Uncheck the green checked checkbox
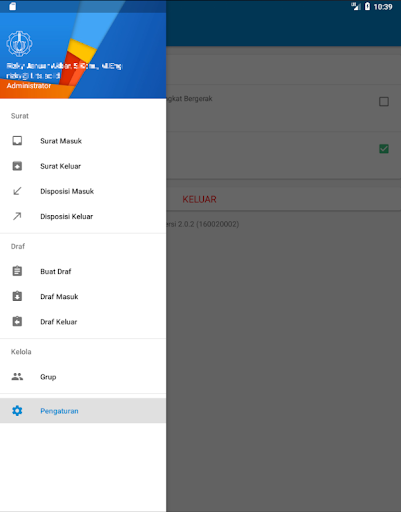The width and height of the screenshot is (401, 512). click(x=384, y=149)
